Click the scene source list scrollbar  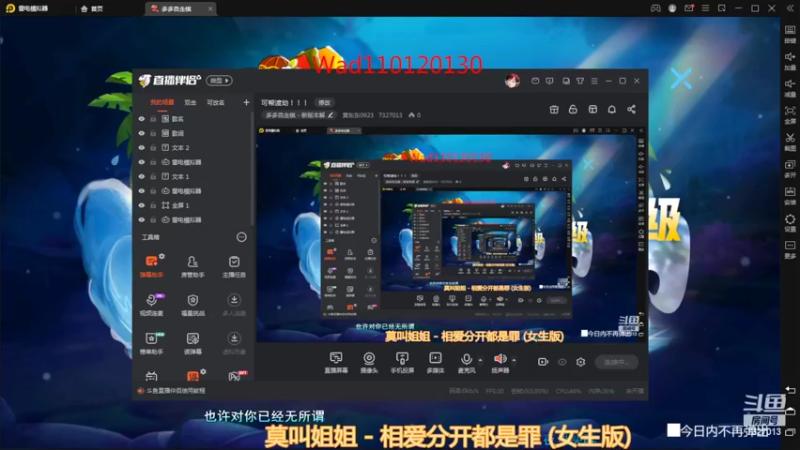click(252, 168)
